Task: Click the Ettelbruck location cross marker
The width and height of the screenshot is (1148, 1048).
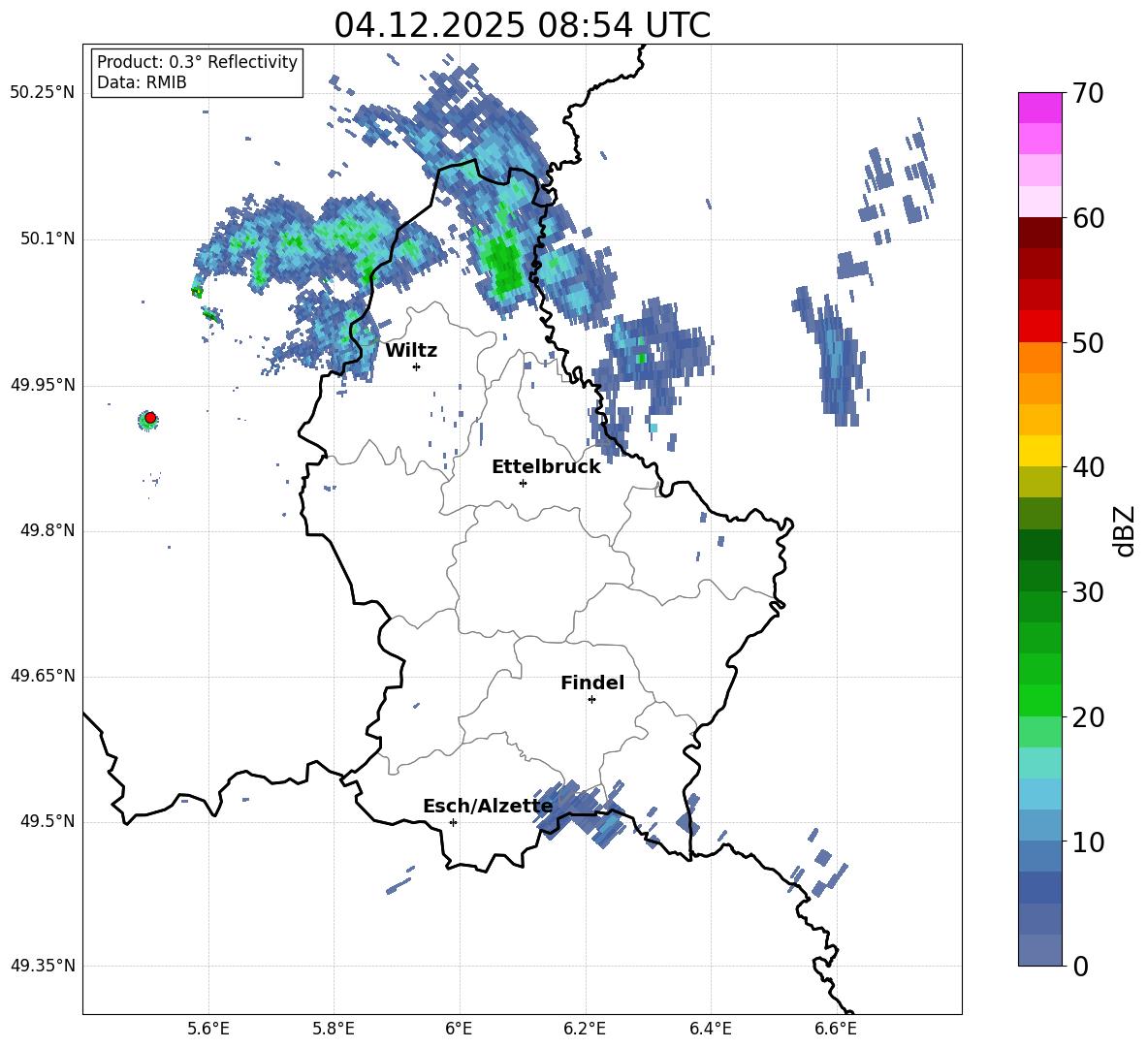Action: [523, 483]
